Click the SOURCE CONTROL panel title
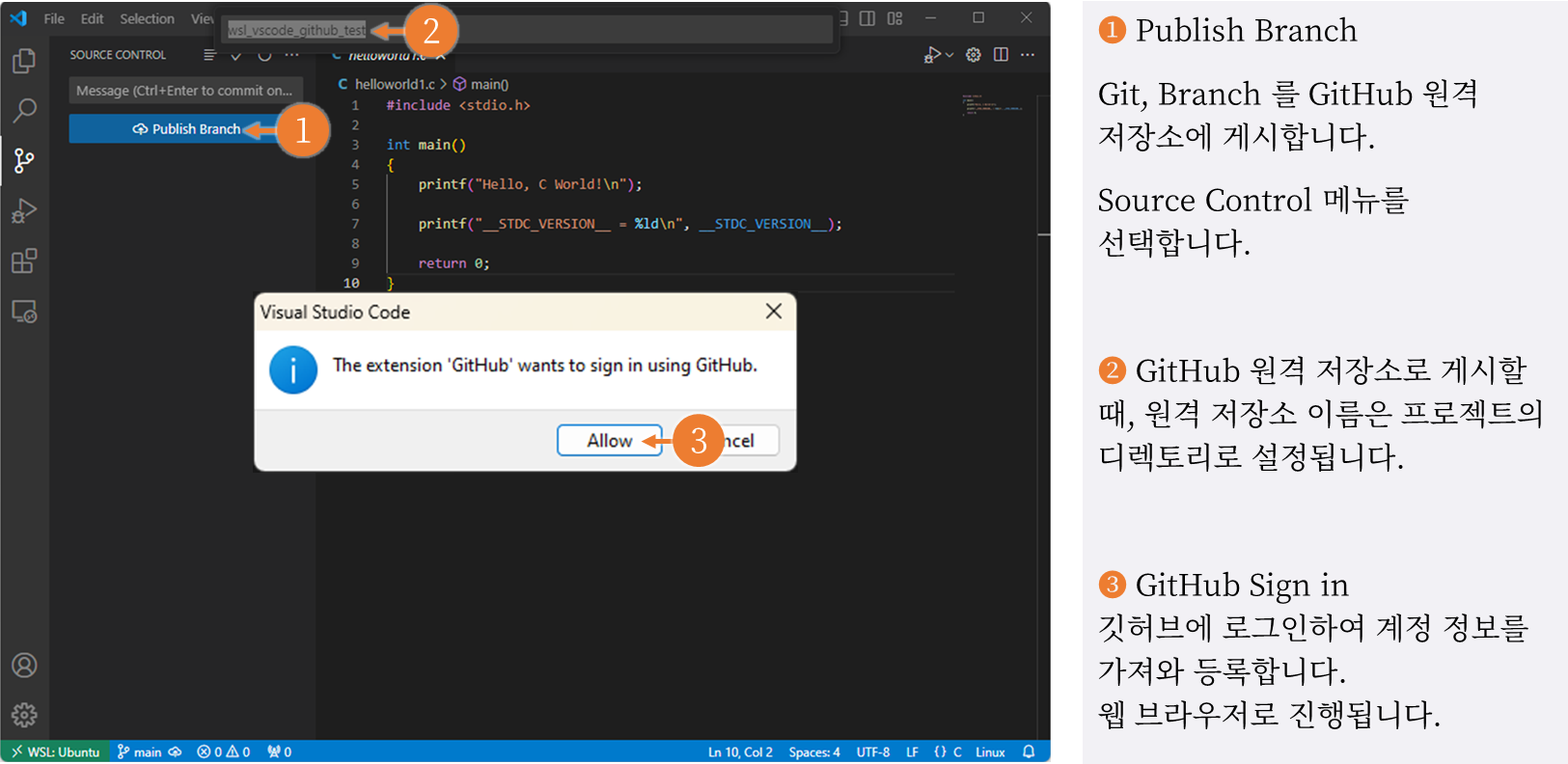Screen dimensions: 1568x764 tap(118, 55)
